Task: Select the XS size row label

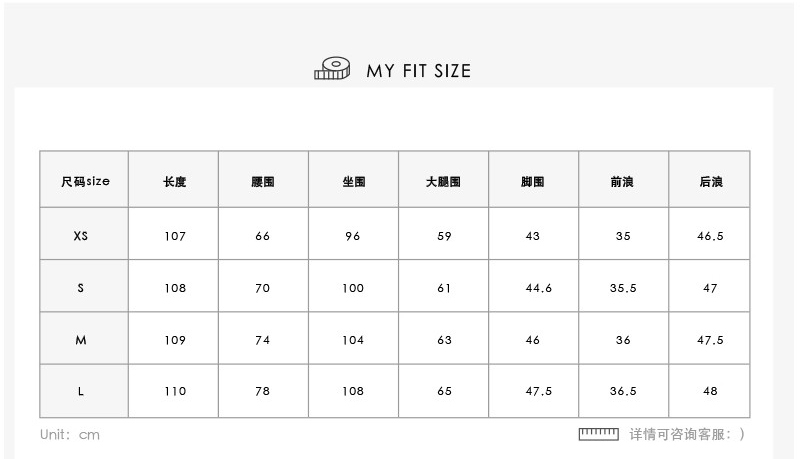Action: coord(81,236)
